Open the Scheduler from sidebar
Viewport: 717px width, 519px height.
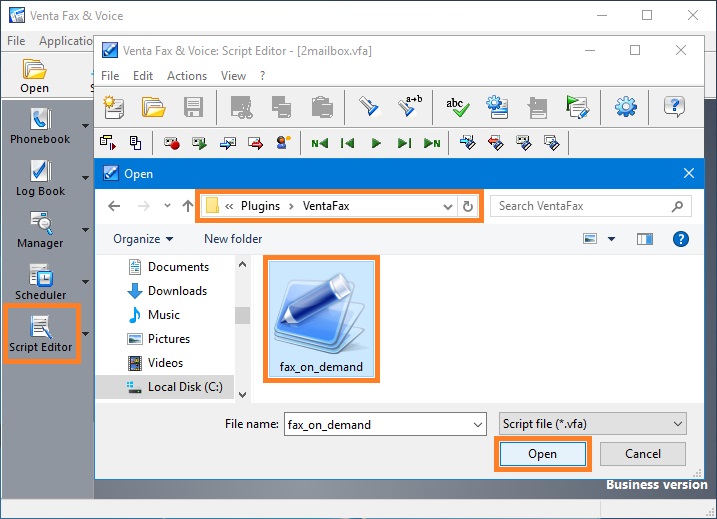click(x=40, y=282)
